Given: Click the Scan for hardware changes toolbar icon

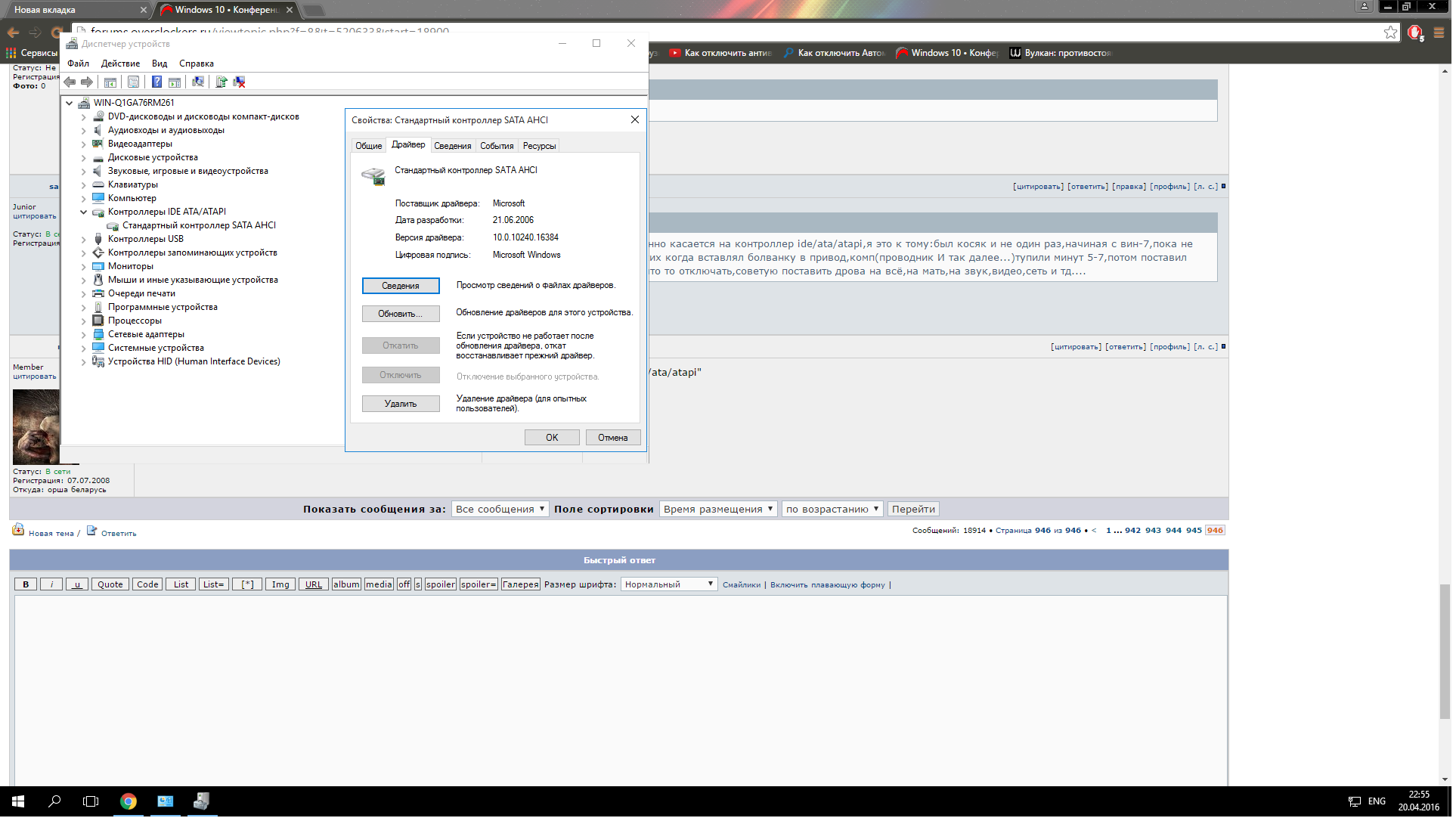Looking at the screenshot, I should point(198,82).
